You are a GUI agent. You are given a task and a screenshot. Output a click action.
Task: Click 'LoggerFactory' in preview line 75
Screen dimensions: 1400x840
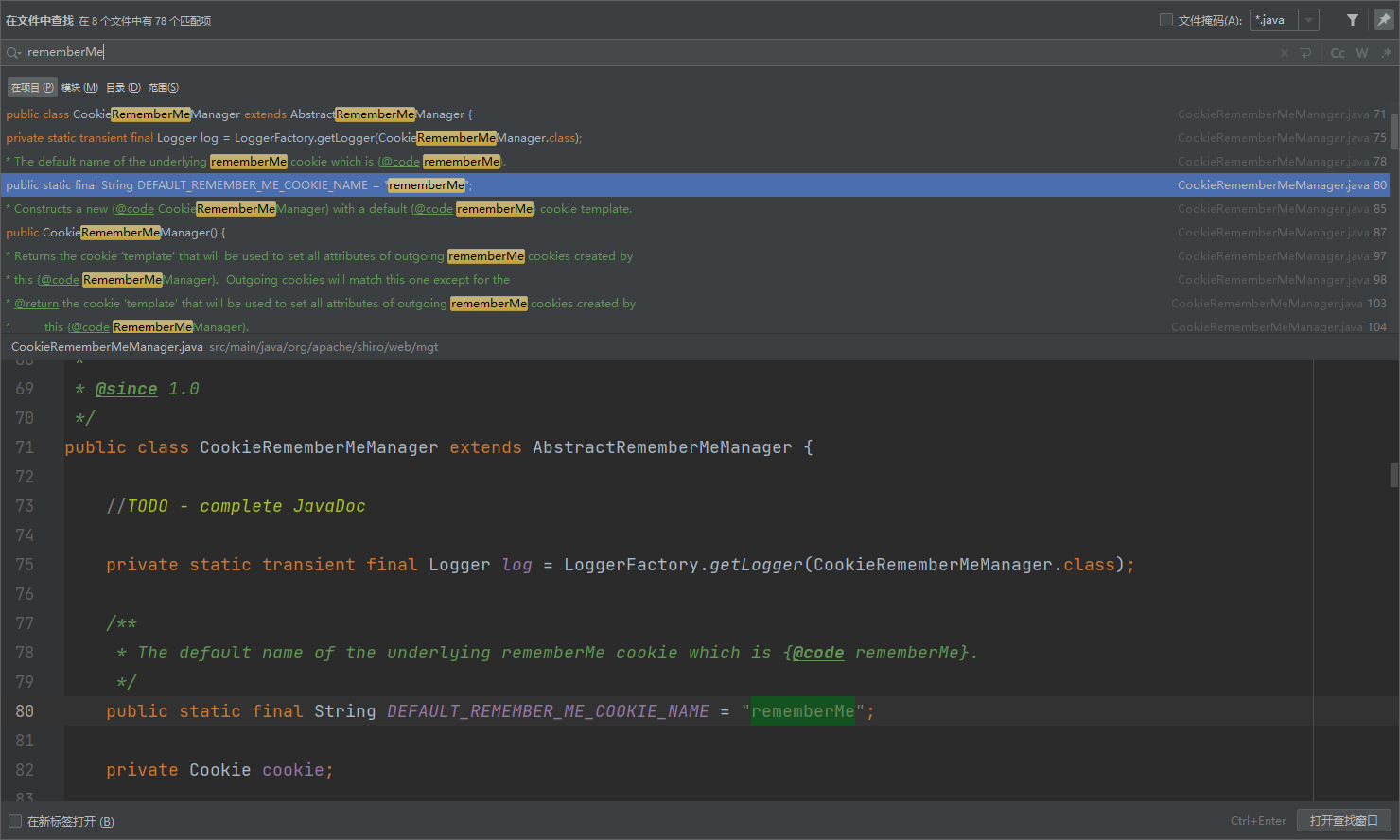(631, 565)
